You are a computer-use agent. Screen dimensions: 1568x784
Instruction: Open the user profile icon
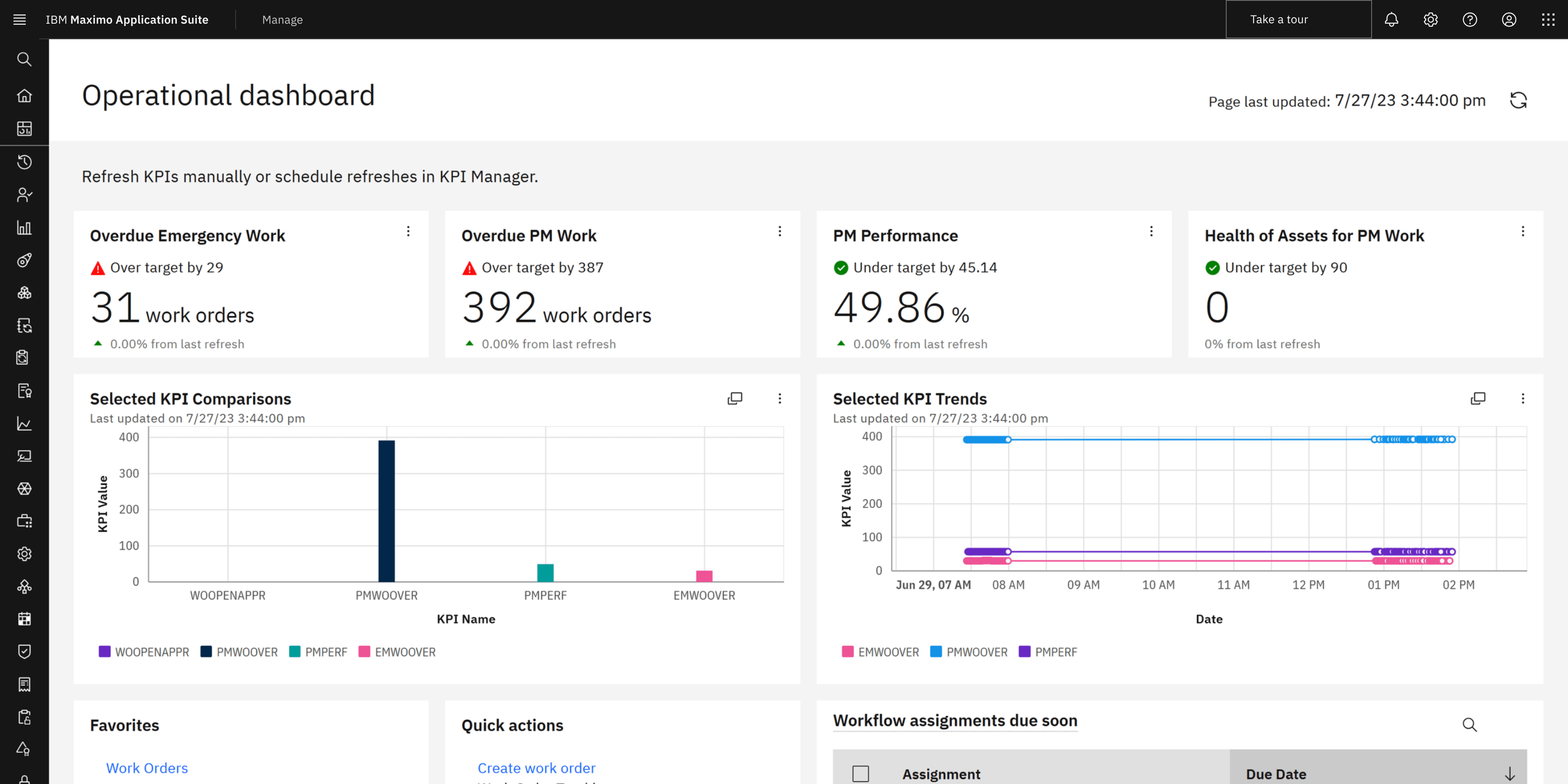1509,20
